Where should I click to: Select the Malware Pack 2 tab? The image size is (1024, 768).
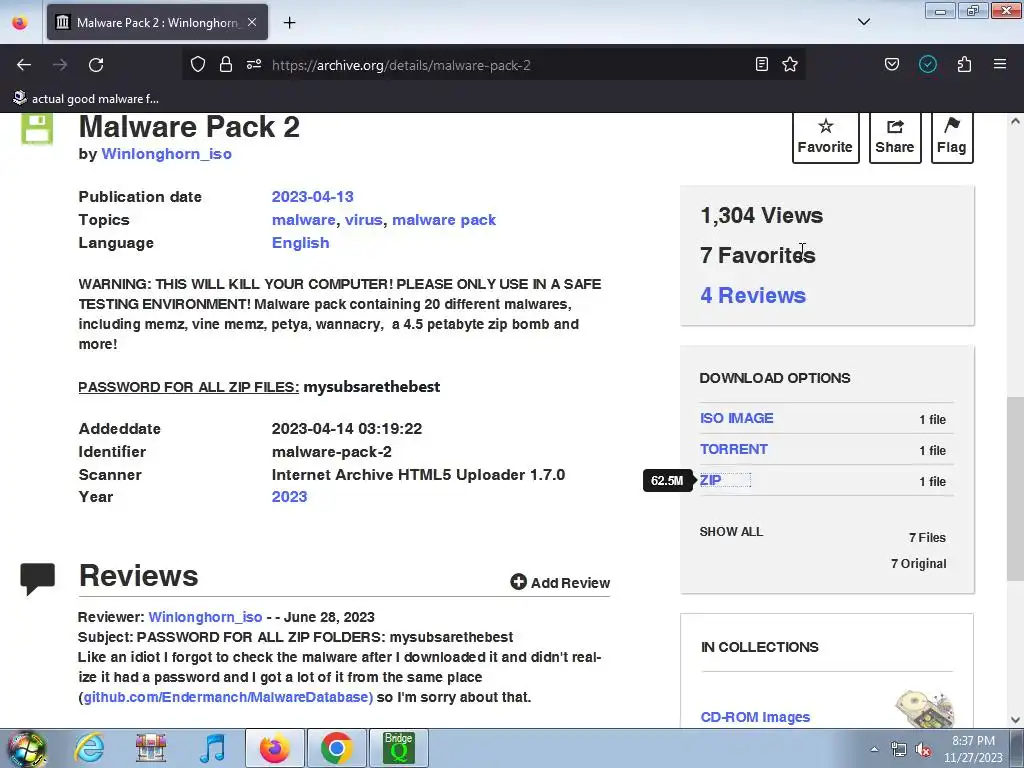click(157, 22)
